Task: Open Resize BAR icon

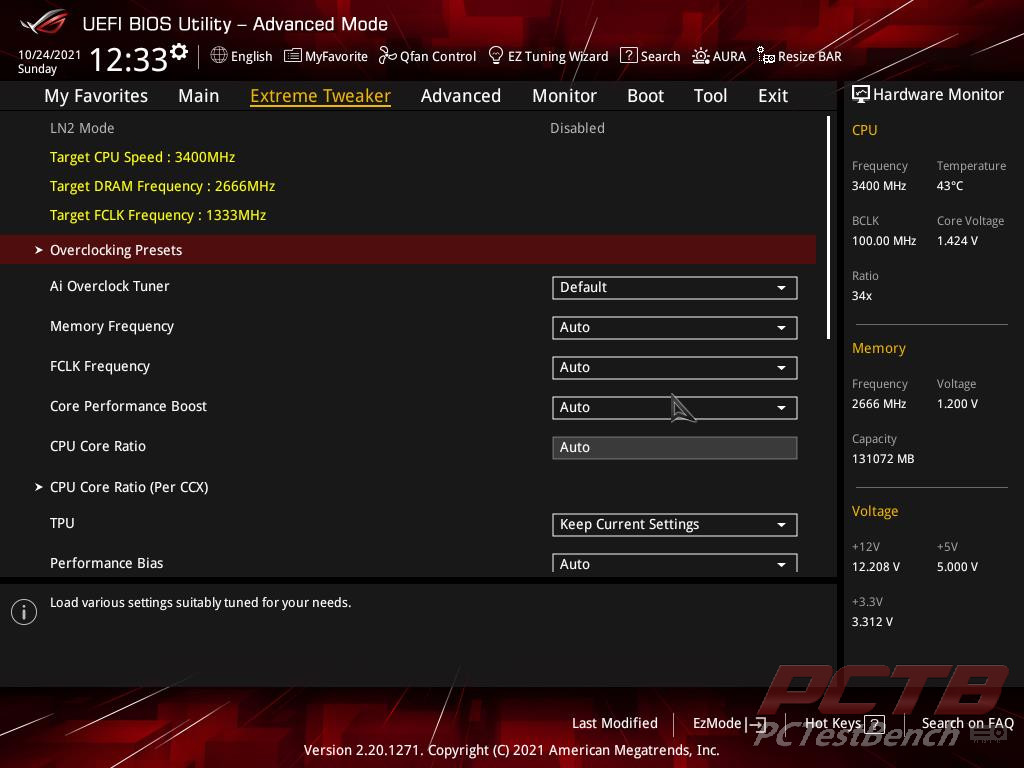Action: coord(765,56)
